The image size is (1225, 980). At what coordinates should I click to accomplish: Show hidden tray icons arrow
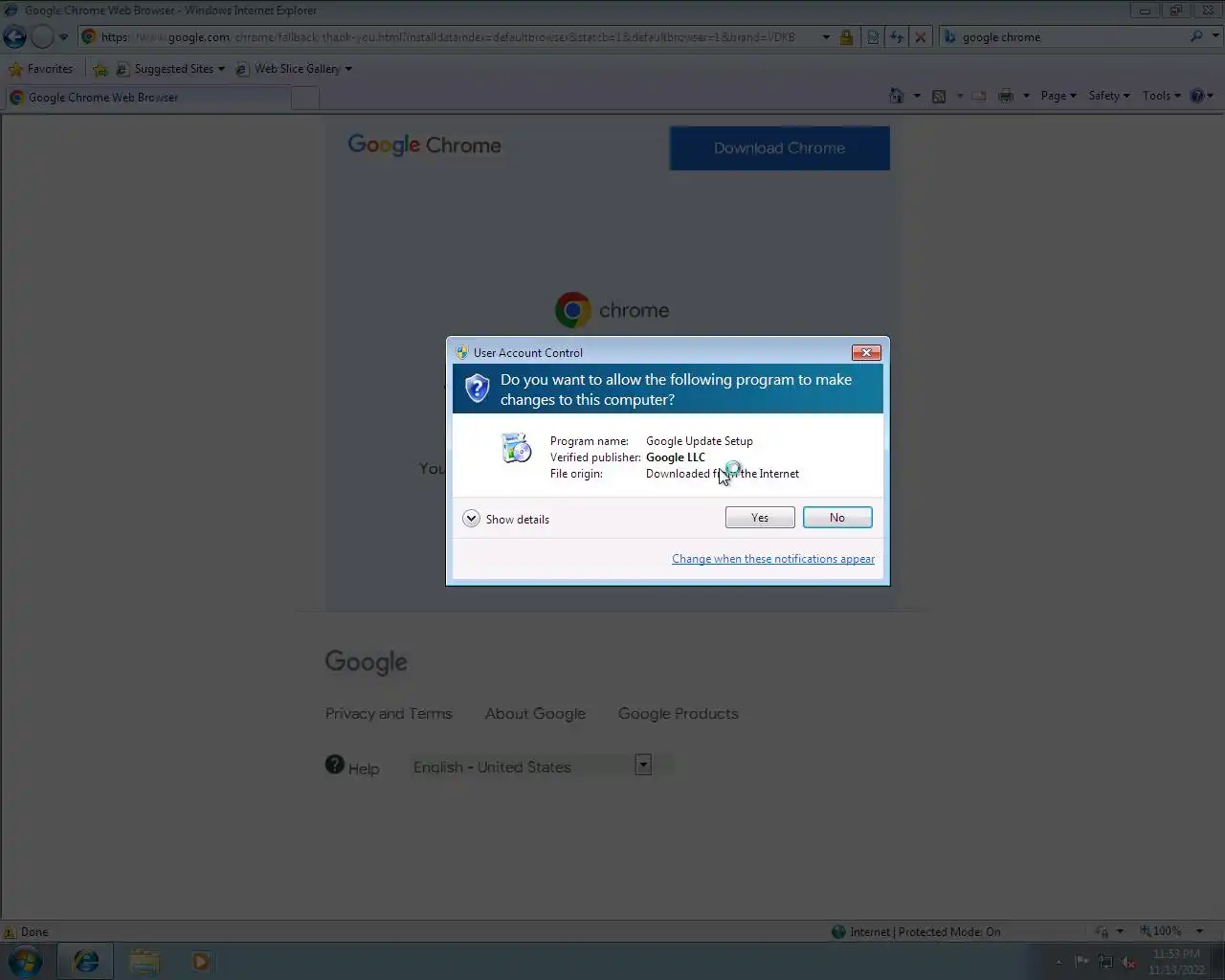tap(1058, 962)
